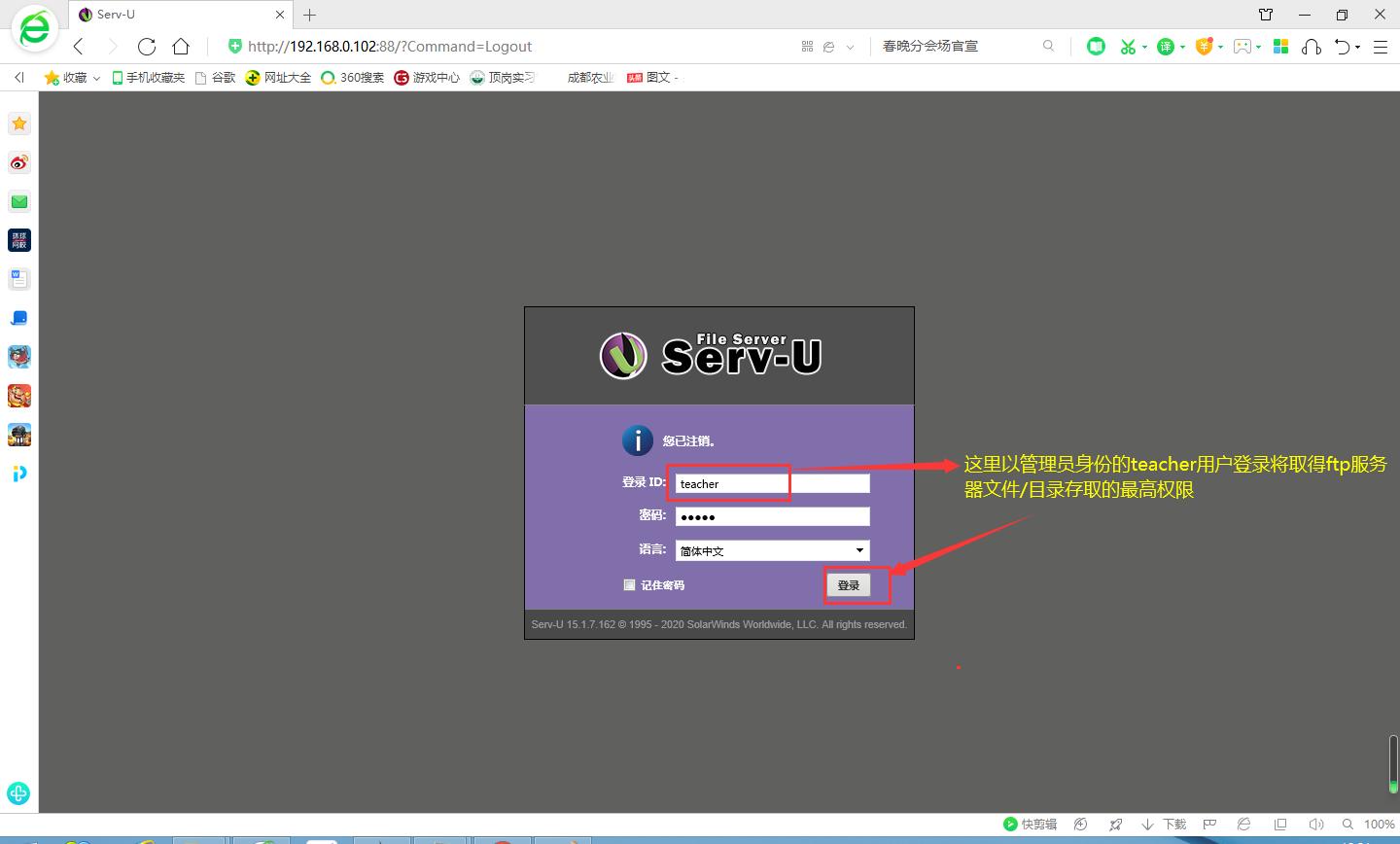Image resolution: width=1400 pixels, height=844 pixels.
Task: Open the browser home page icon
Action: [x=181, y=47]
